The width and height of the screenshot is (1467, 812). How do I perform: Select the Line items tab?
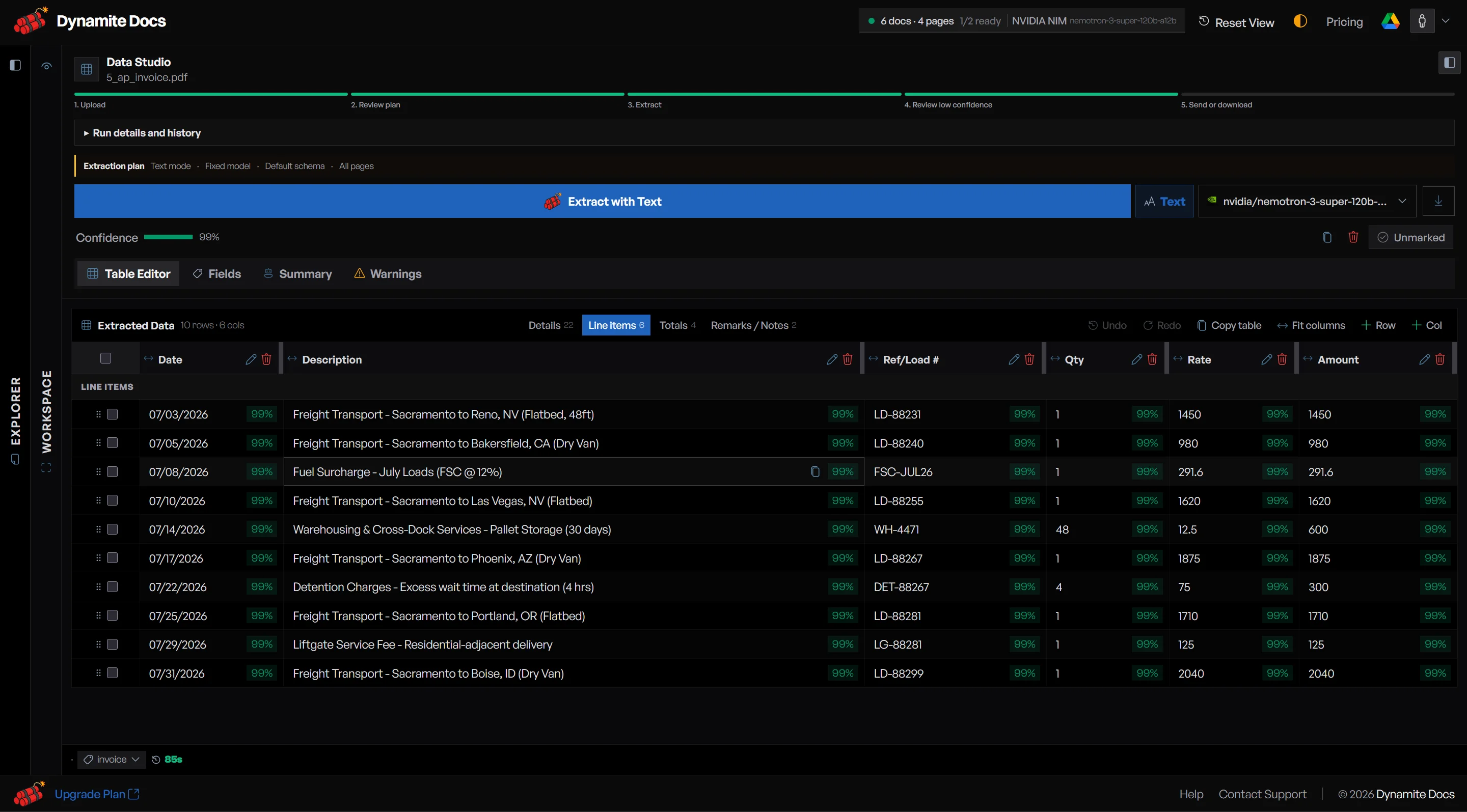616,325
